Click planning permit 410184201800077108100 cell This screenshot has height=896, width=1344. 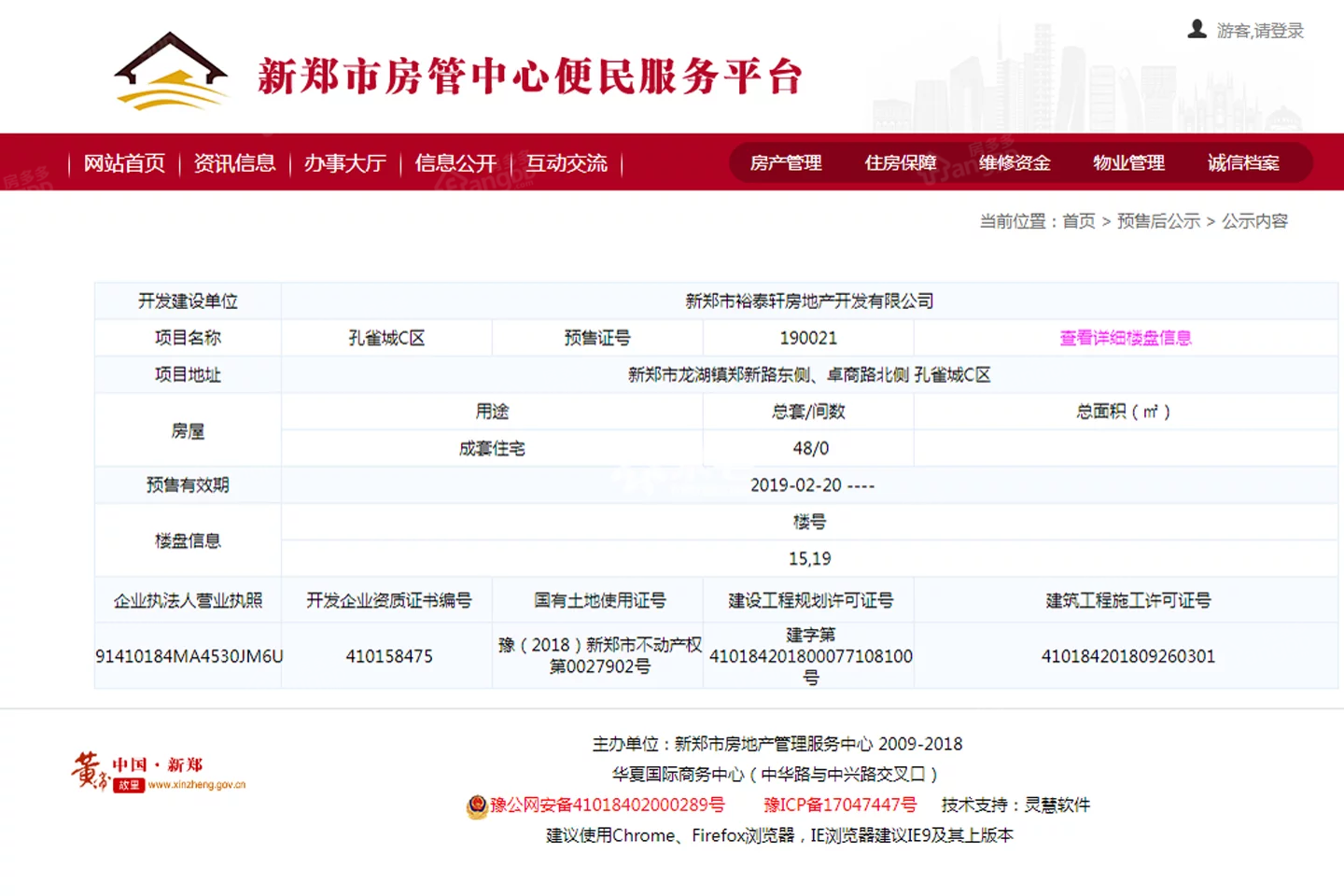click(x=810, y=656)
